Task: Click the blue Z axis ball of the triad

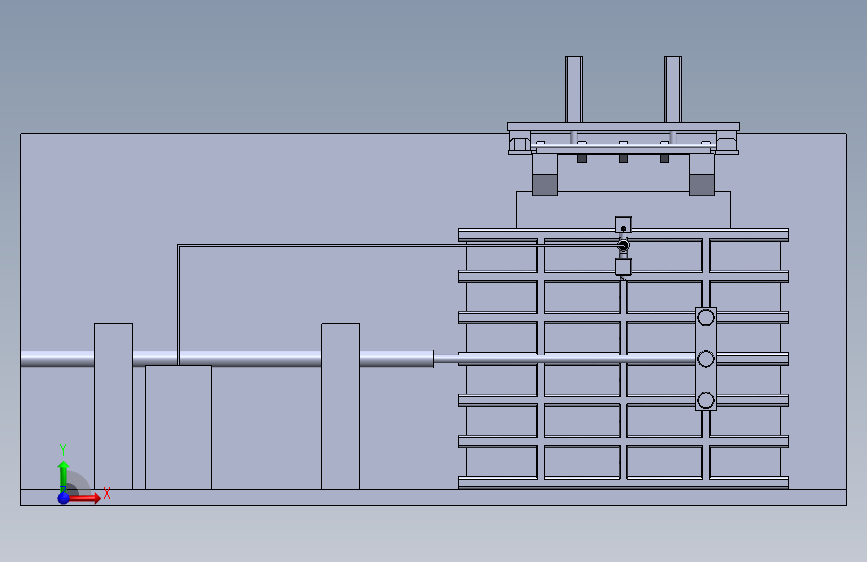Action: click(64, 498)
